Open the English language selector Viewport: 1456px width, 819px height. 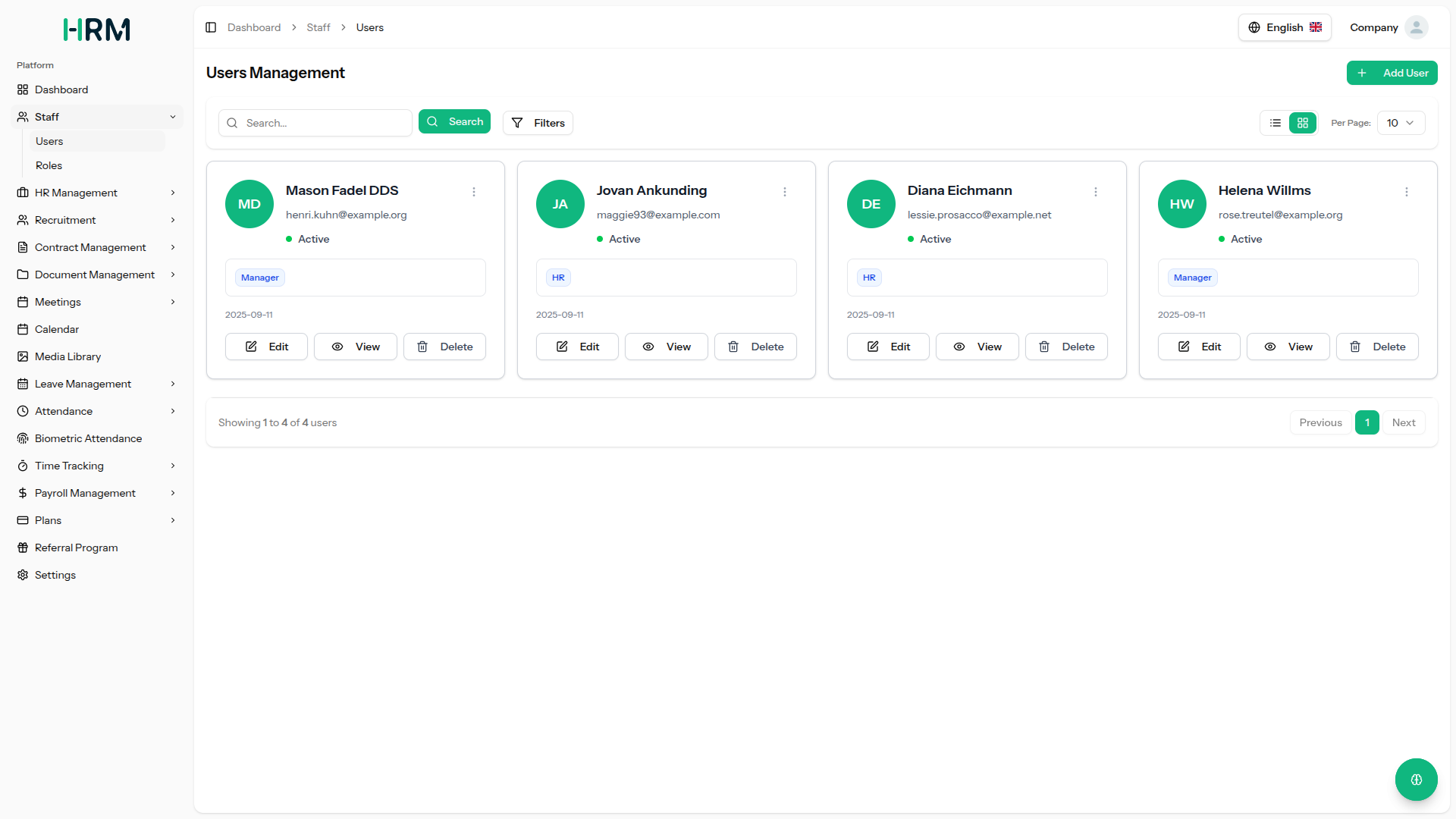[1285, 27]
